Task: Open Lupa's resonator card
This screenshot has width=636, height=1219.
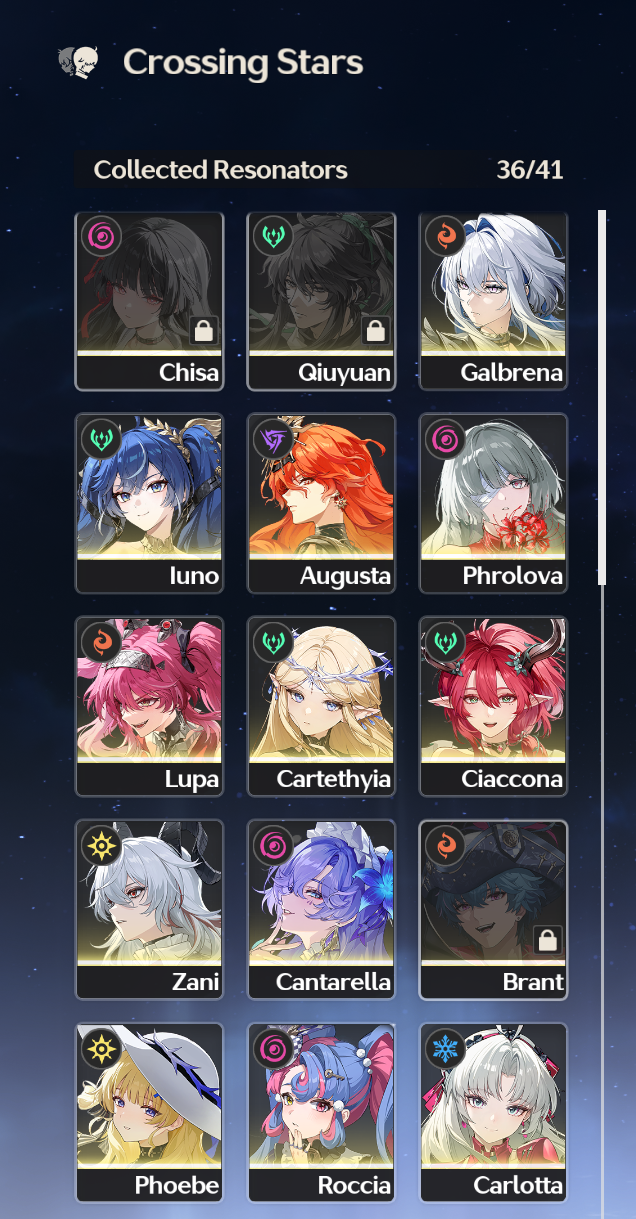Action: [149, 706]
